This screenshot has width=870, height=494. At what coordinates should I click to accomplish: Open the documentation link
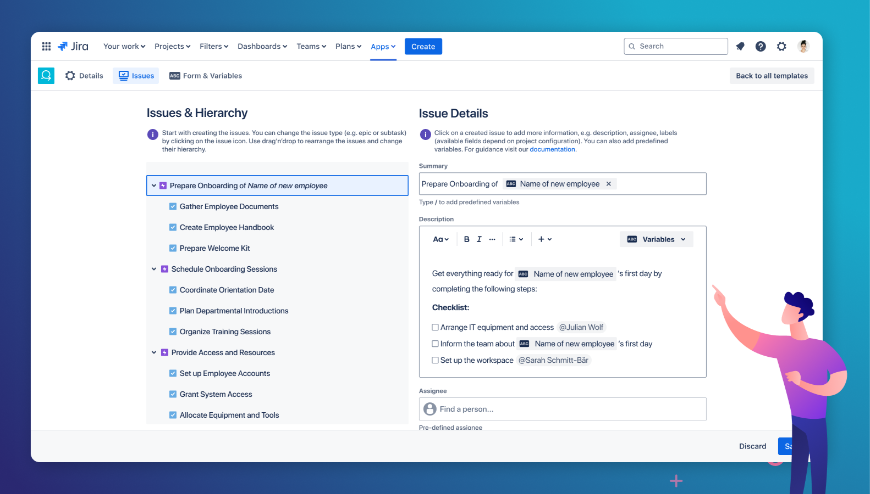click(552, 149)
